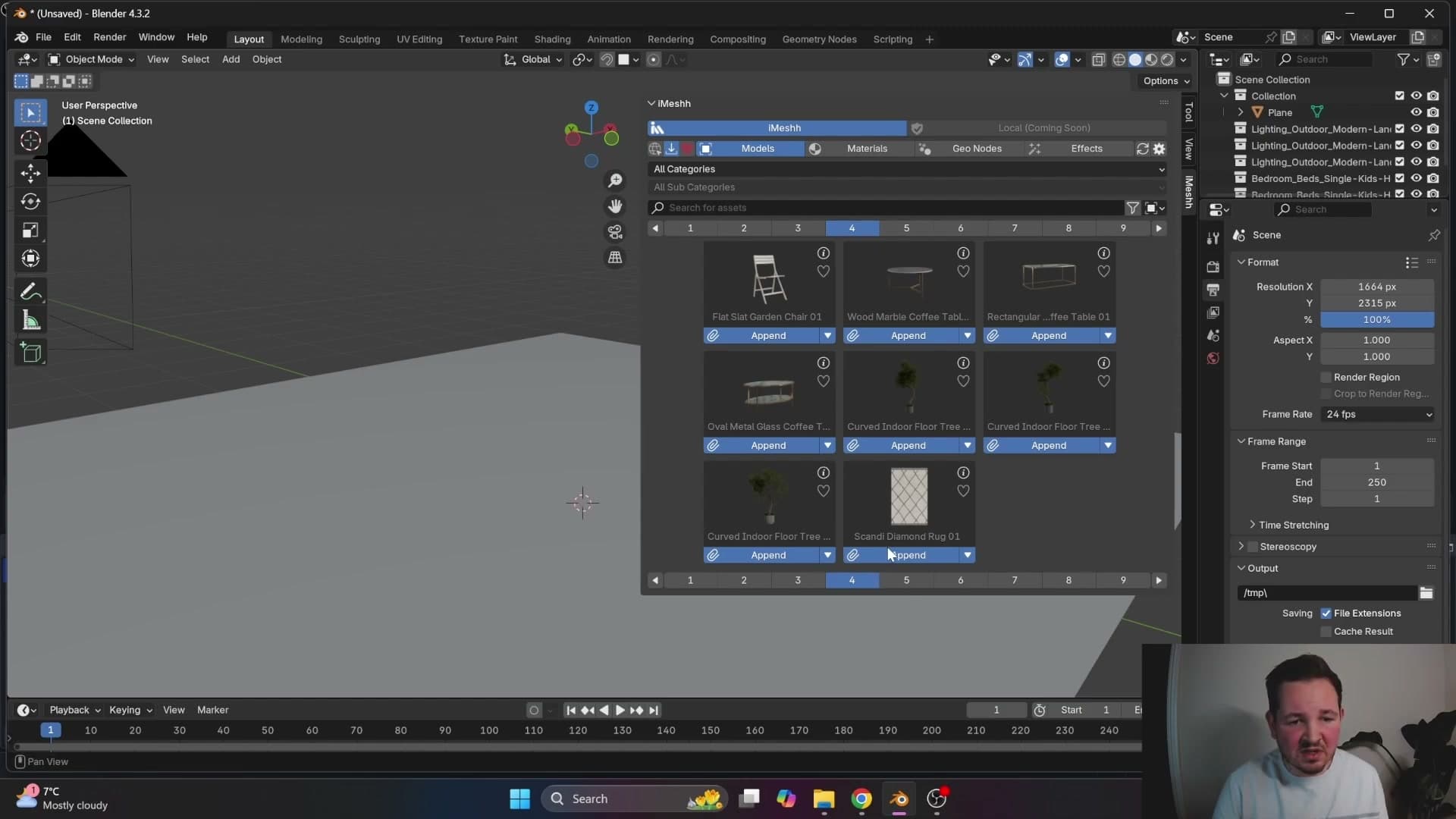Screen dimensions: 1456x819
Task: Select the Add Cube tool
Action: point(30,353)
